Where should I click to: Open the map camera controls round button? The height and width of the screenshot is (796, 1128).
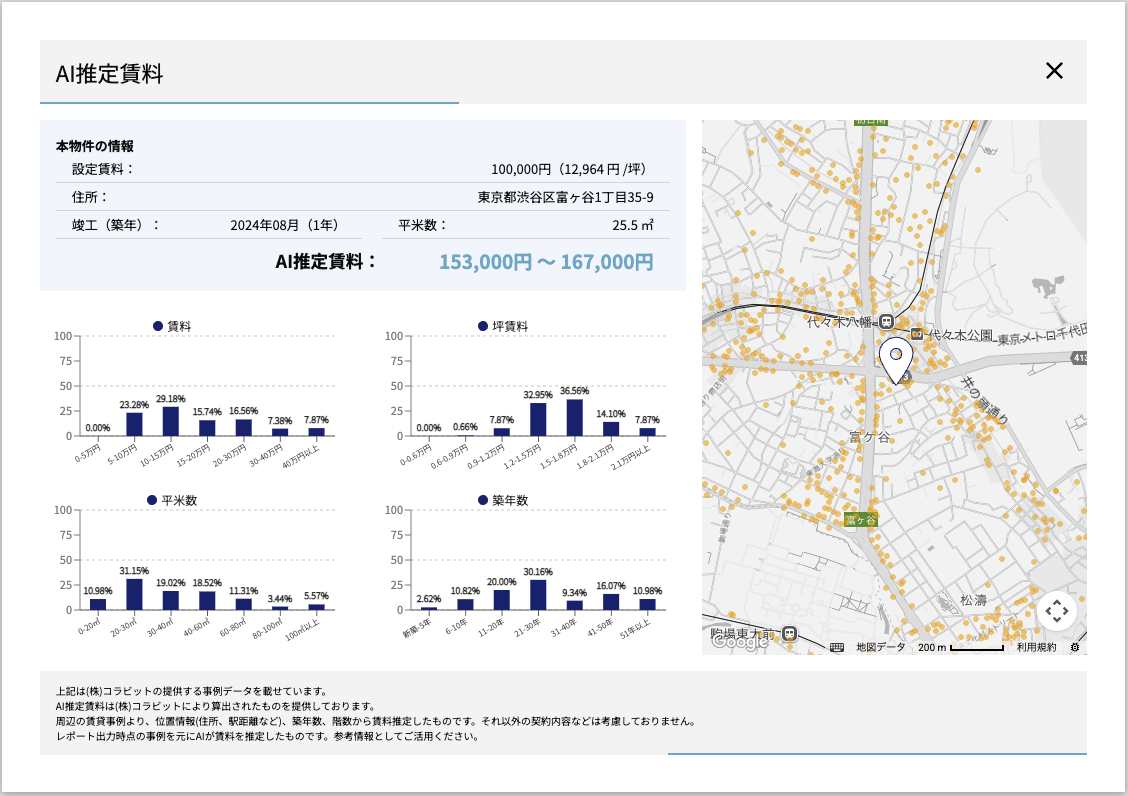click(1057, 611)
